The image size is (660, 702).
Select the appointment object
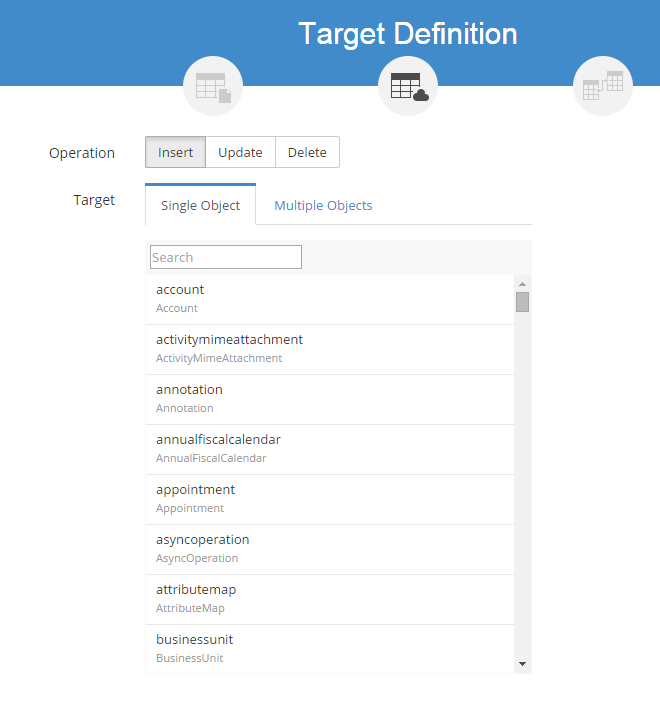[330, 499]
